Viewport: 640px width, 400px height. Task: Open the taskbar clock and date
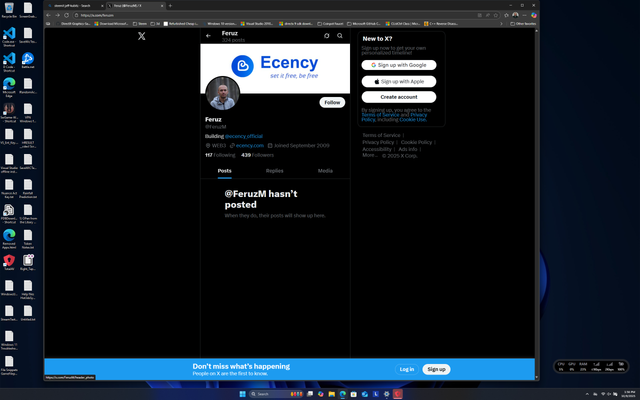[x=629, y=394]
